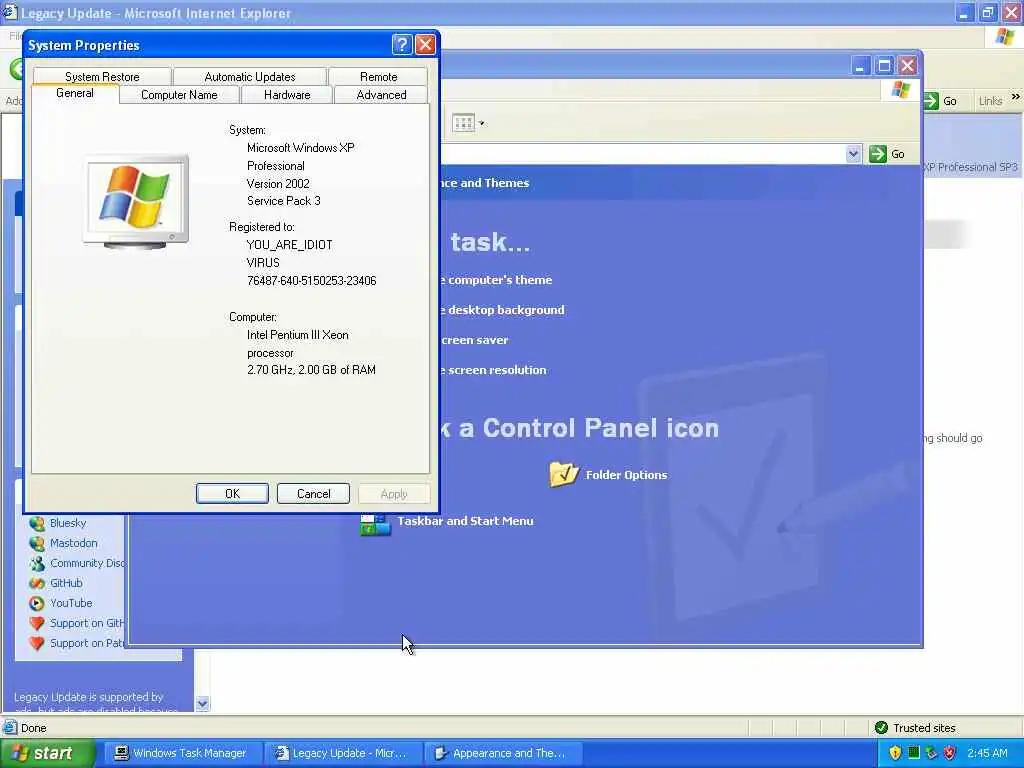The width and height of the screenshot is (1024, 768).
Task: Click the Internet Explorer title bar icon
Action: point(10,12)
